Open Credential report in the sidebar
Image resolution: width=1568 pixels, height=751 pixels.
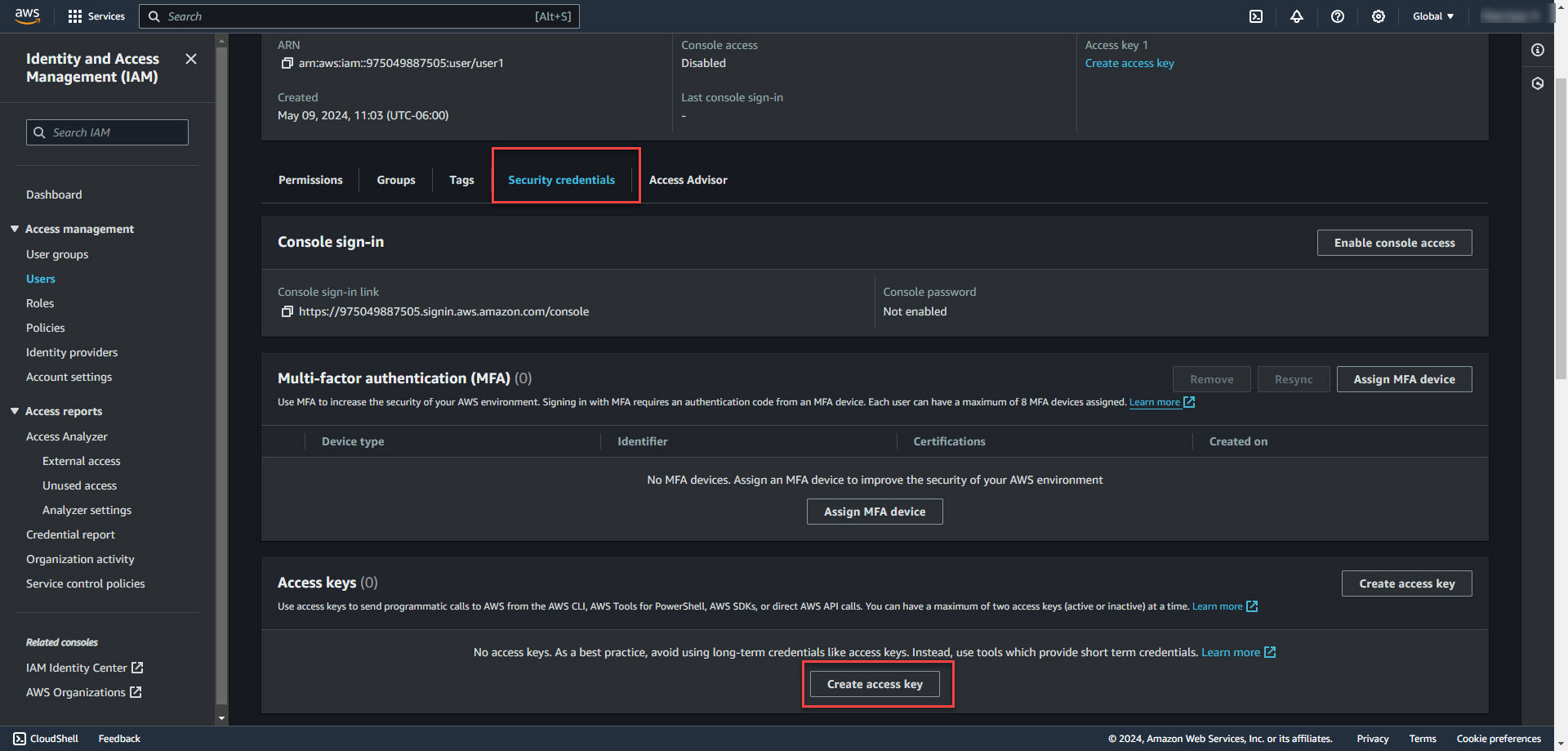point(70,534)
